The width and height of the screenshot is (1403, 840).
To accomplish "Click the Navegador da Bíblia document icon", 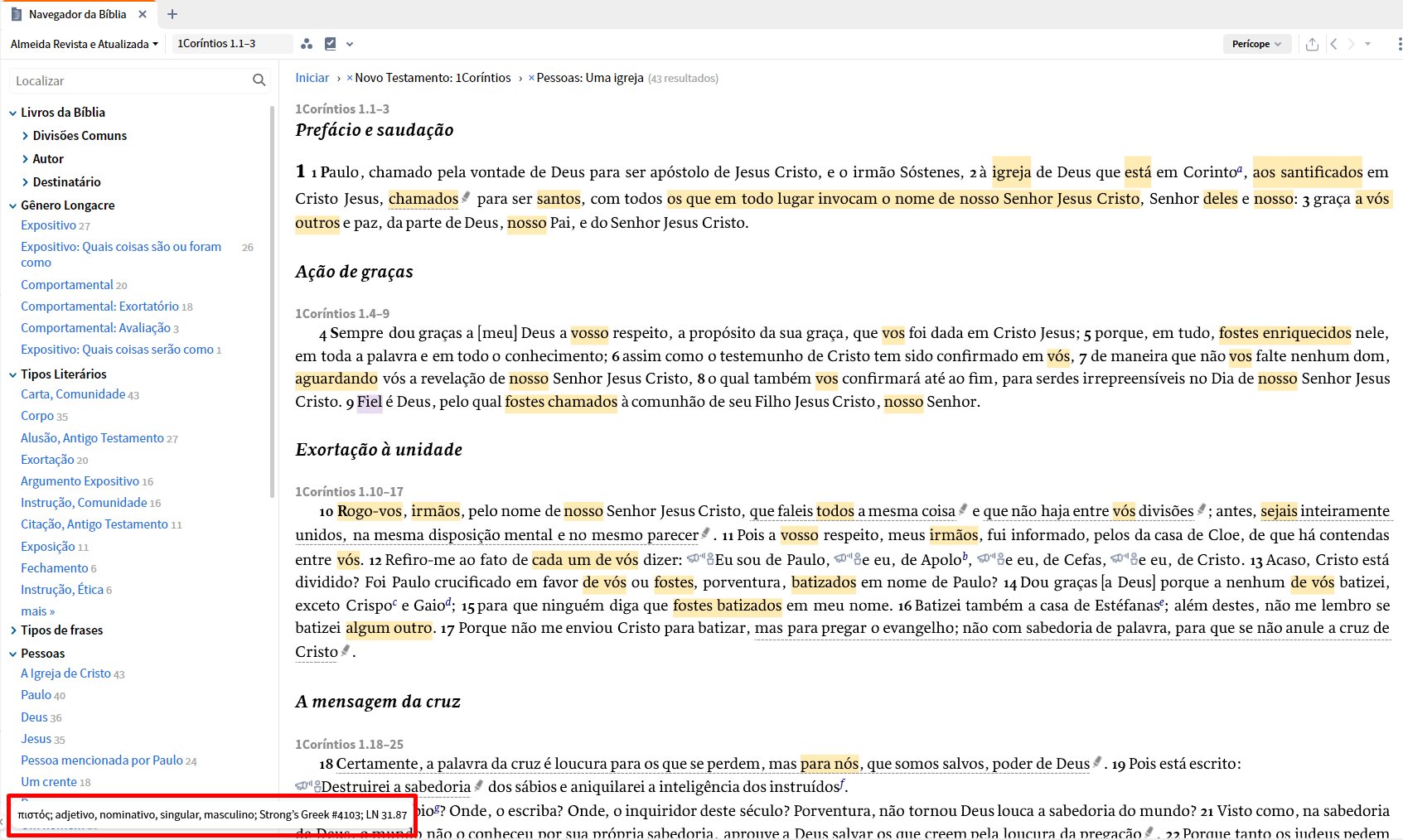I will point(17,14).
